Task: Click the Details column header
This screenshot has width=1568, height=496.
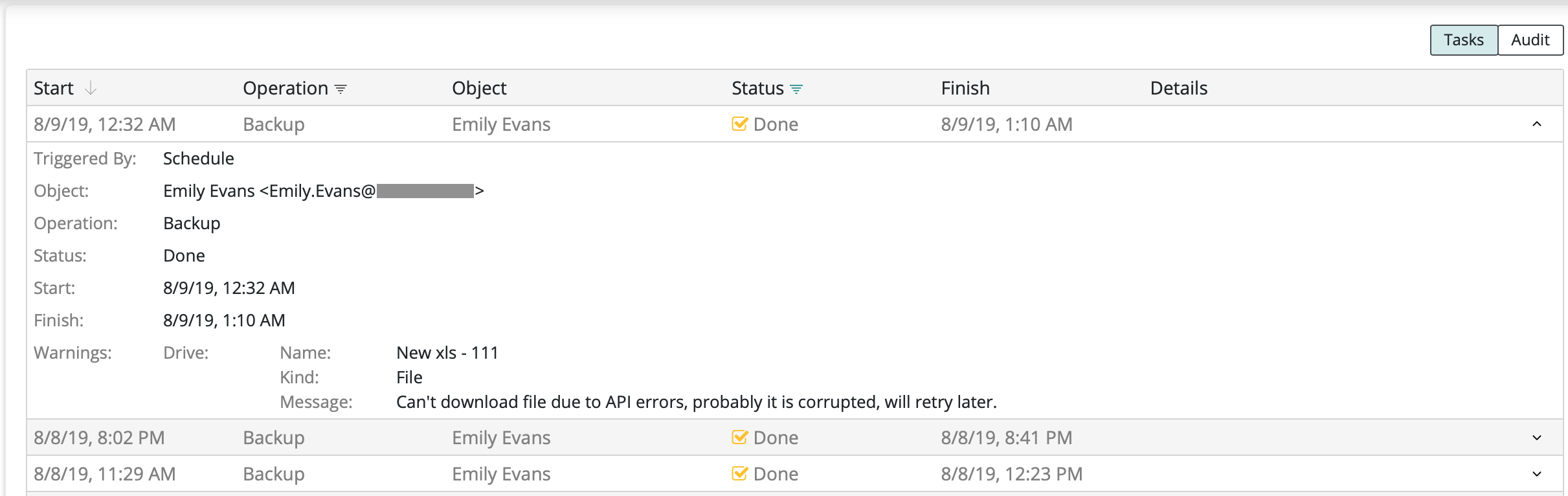Action: [1179, 88]
